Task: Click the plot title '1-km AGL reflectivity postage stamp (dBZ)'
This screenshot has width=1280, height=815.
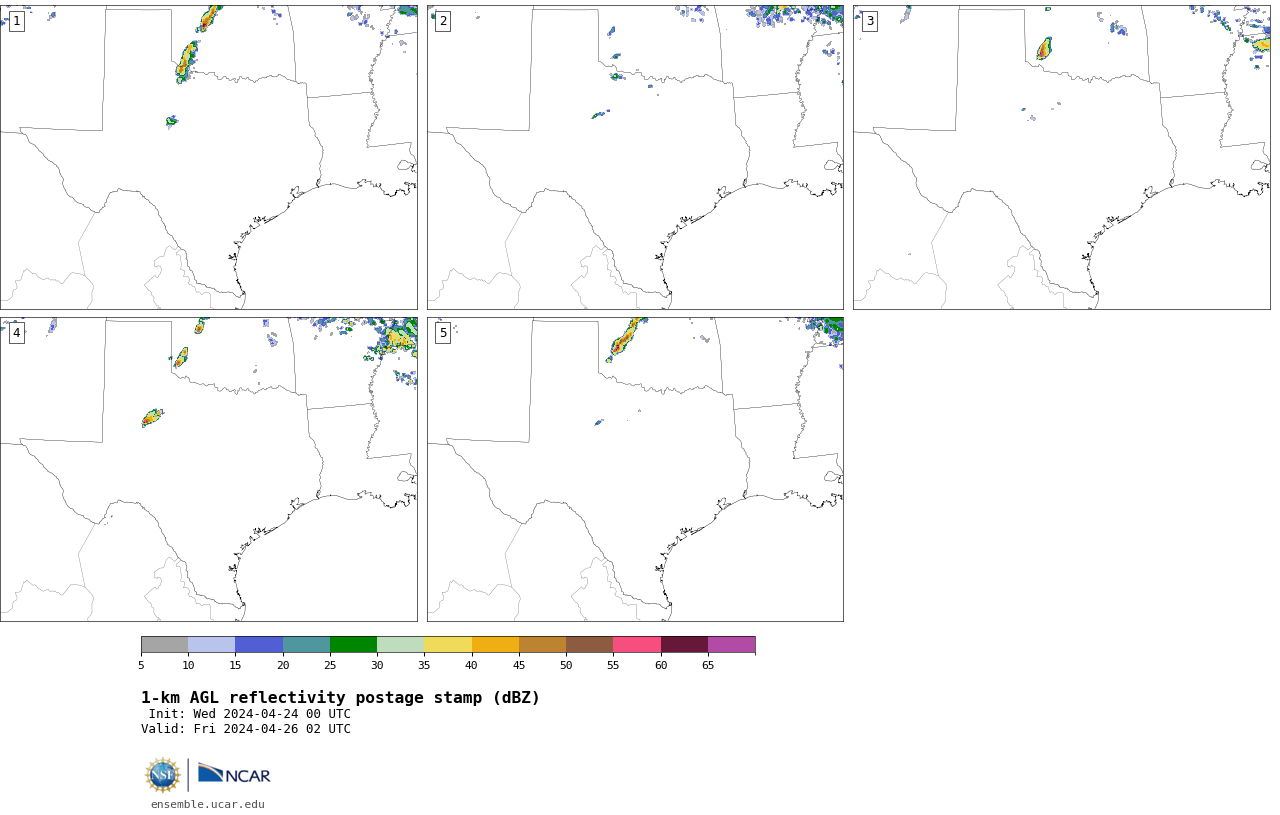Action: click(x=340, y=698)
